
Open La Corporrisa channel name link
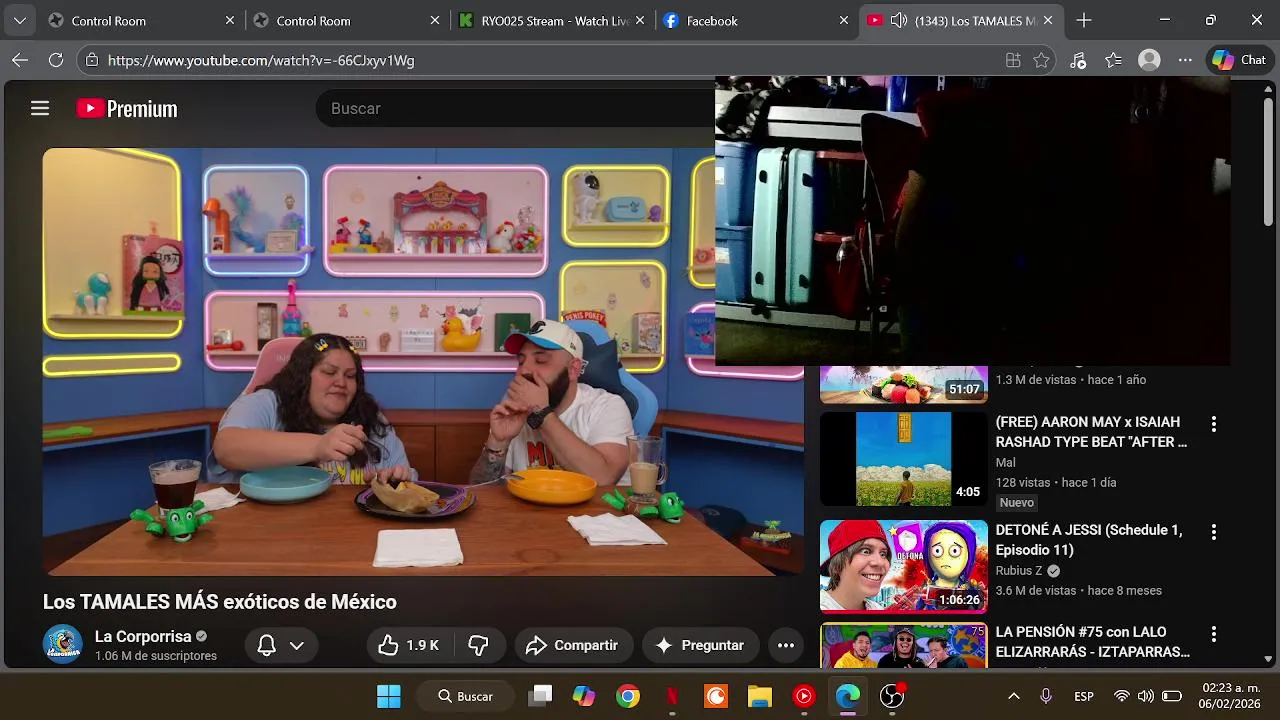pyautogui.click(x=143, y=636)
